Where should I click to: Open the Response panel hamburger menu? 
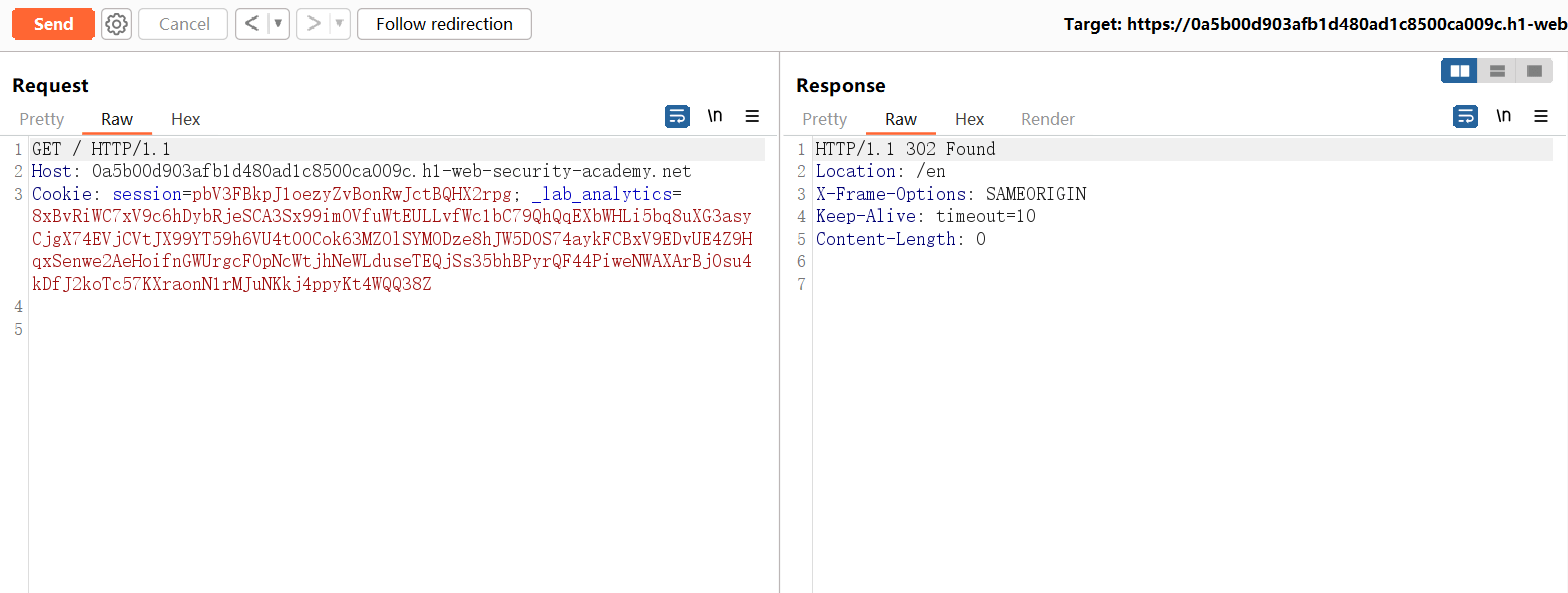[x=1540, y=117]
